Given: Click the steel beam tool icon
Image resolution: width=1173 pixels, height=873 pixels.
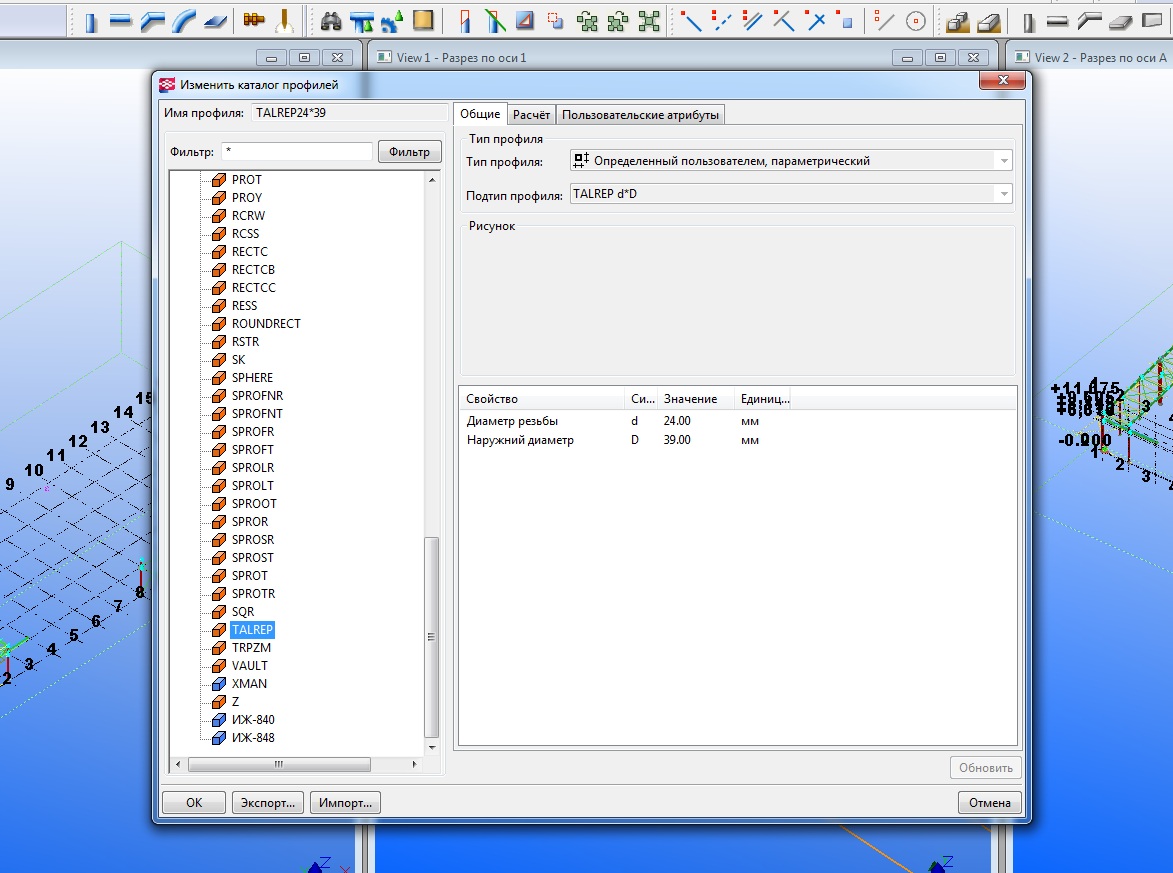Looking at the screenshot, I should [x=121, y=21].
